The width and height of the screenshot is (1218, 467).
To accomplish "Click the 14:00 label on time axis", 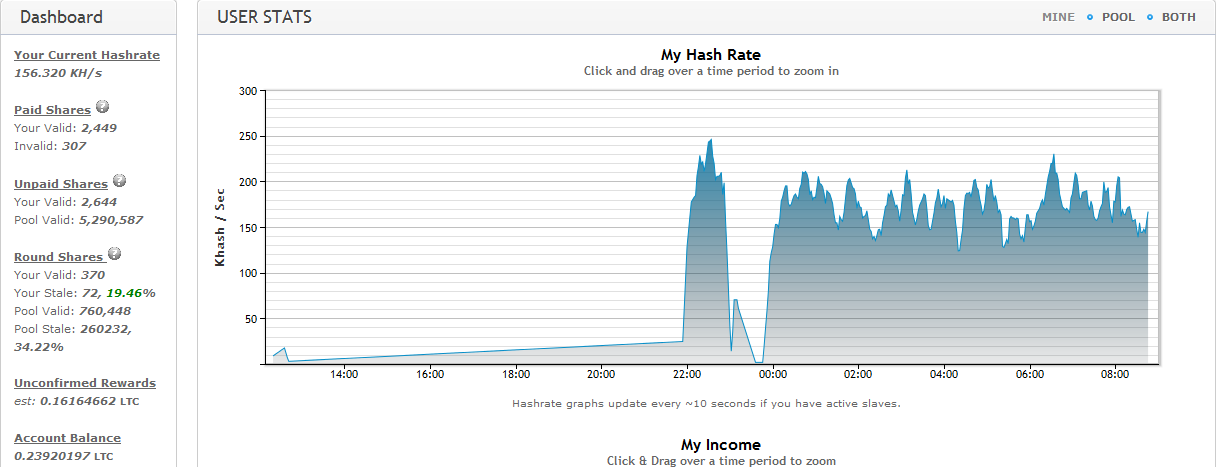I will coord(344,374).
